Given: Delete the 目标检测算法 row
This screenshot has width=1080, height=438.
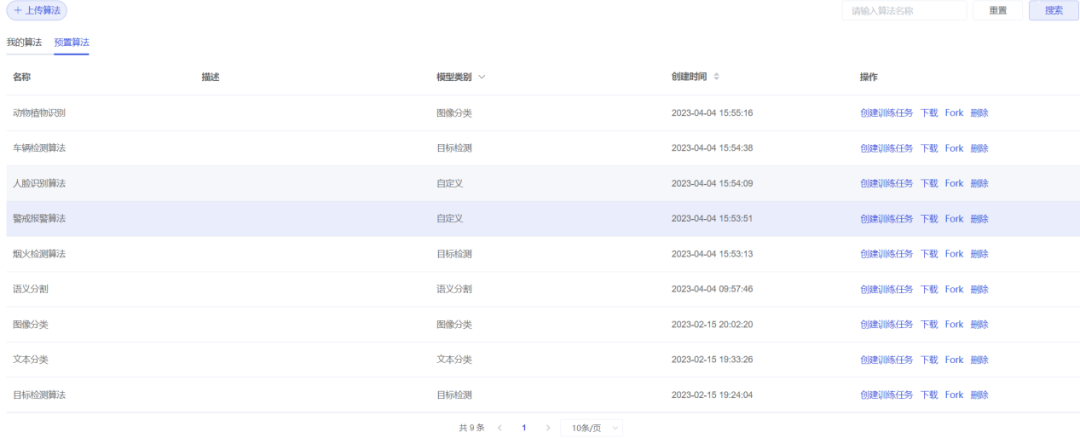Looking at the screenshot, I should tap(979, 395).
